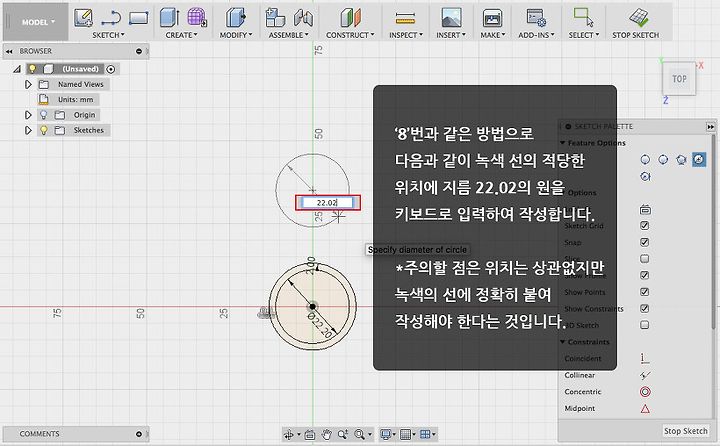Apply the Coincident constraint icon
Viewport: 720px width, 446px height.
click(x=645, y=358)
